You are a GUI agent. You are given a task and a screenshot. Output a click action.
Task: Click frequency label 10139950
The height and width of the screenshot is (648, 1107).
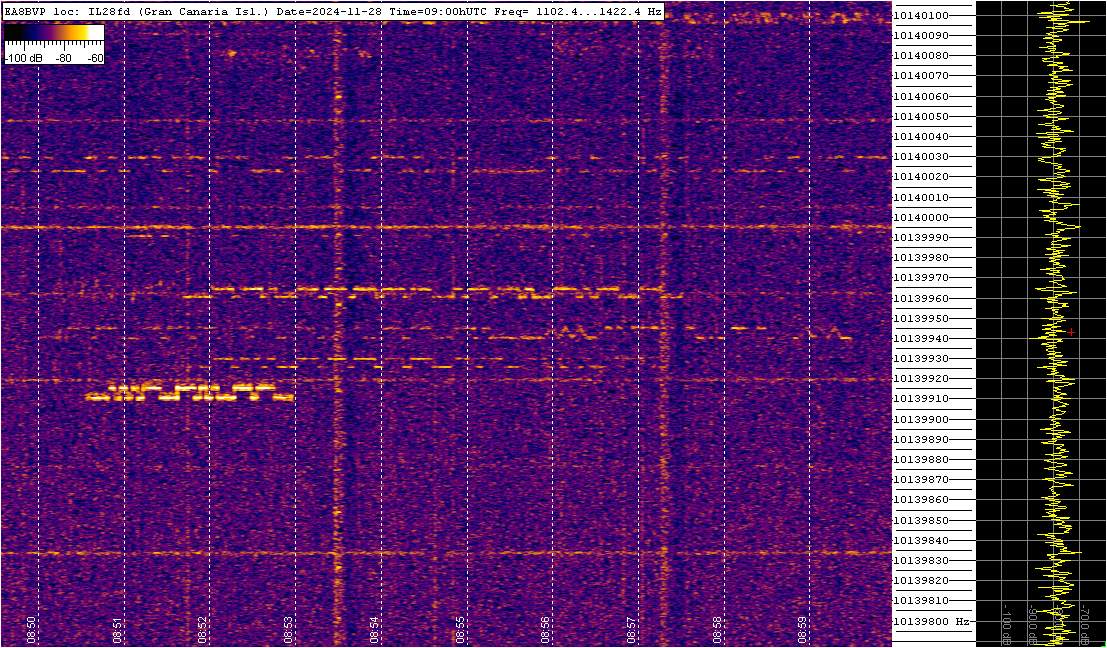point(921,318)
